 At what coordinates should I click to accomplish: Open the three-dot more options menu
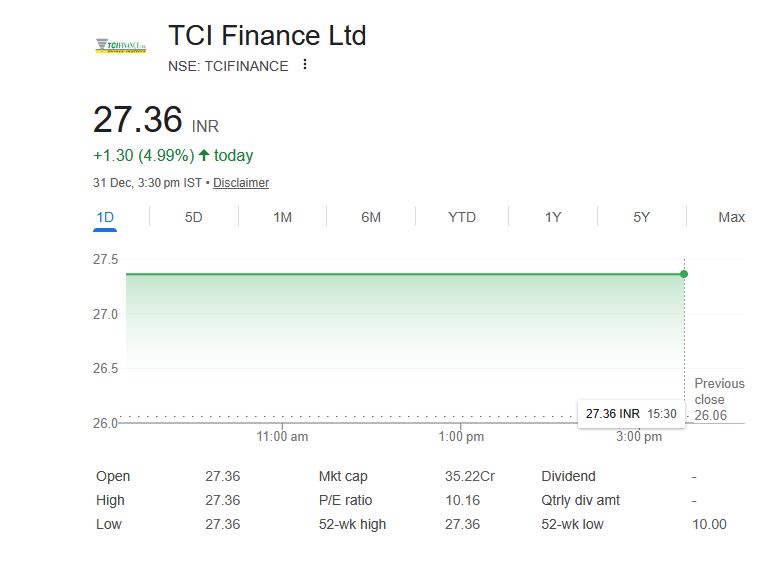pyautogui.click(x=305, y=65)
